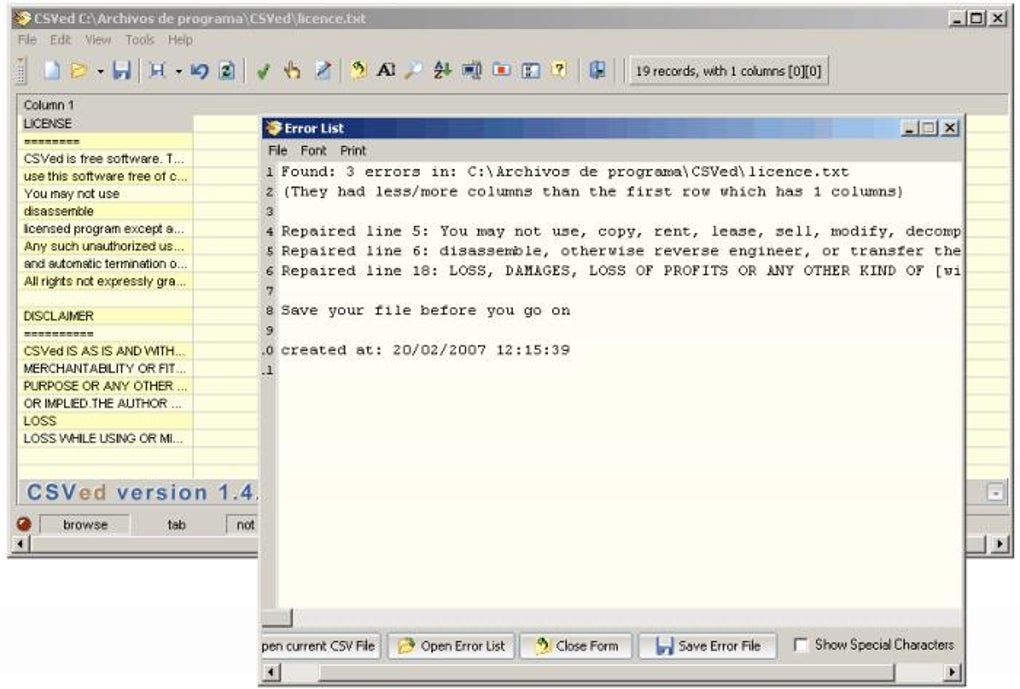Click the Save Error File button
This screenshot has height=689, width=1020.
[x=708, y=646]
